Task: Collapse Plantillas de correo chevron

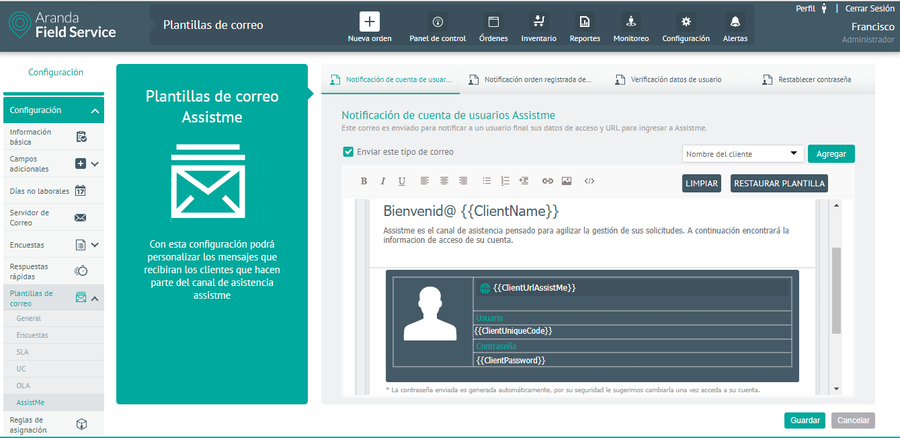Action: 95,299
